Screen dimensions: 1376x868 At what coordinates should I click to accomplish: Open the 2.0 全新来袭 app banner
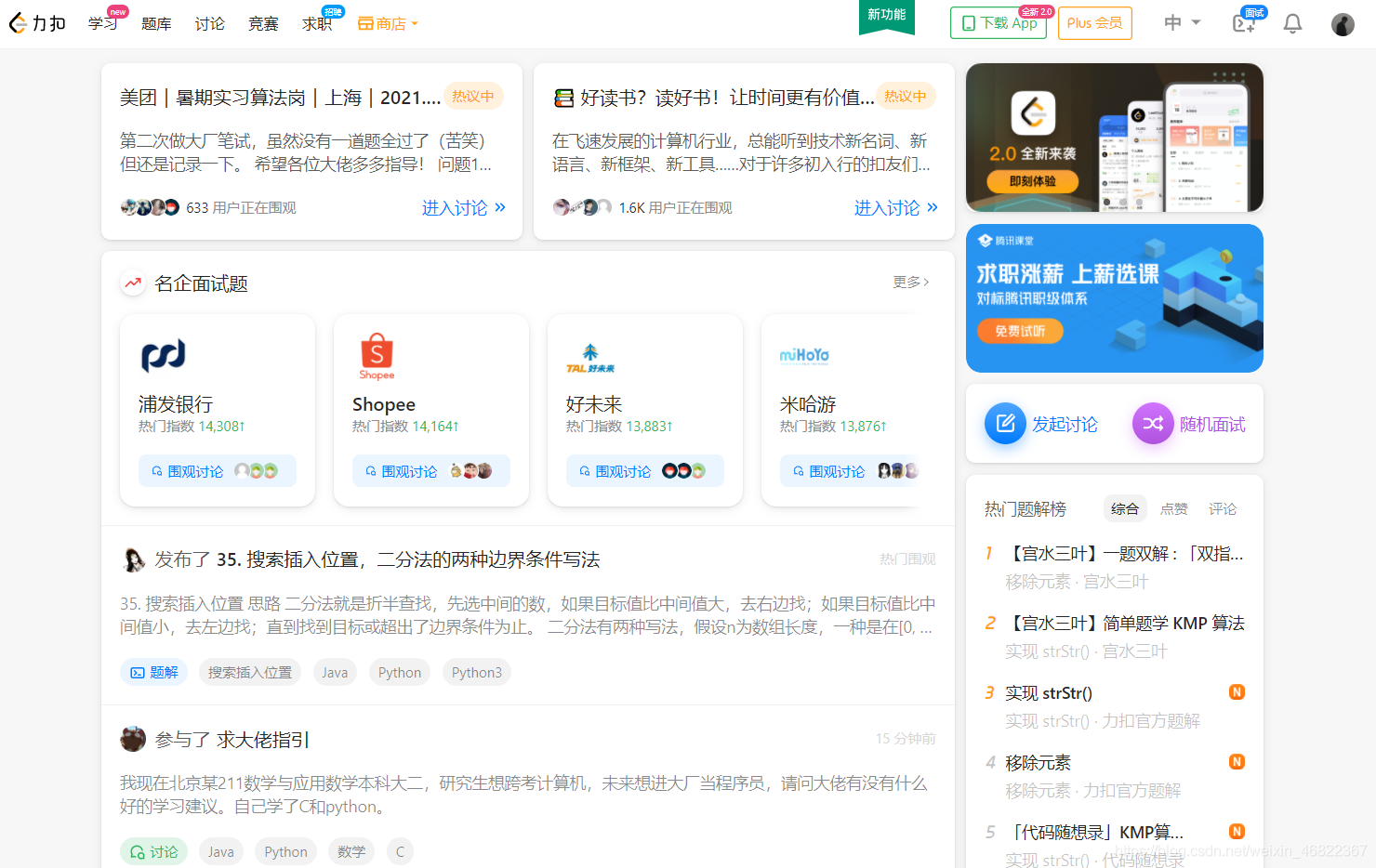(x=1115, y=138)
